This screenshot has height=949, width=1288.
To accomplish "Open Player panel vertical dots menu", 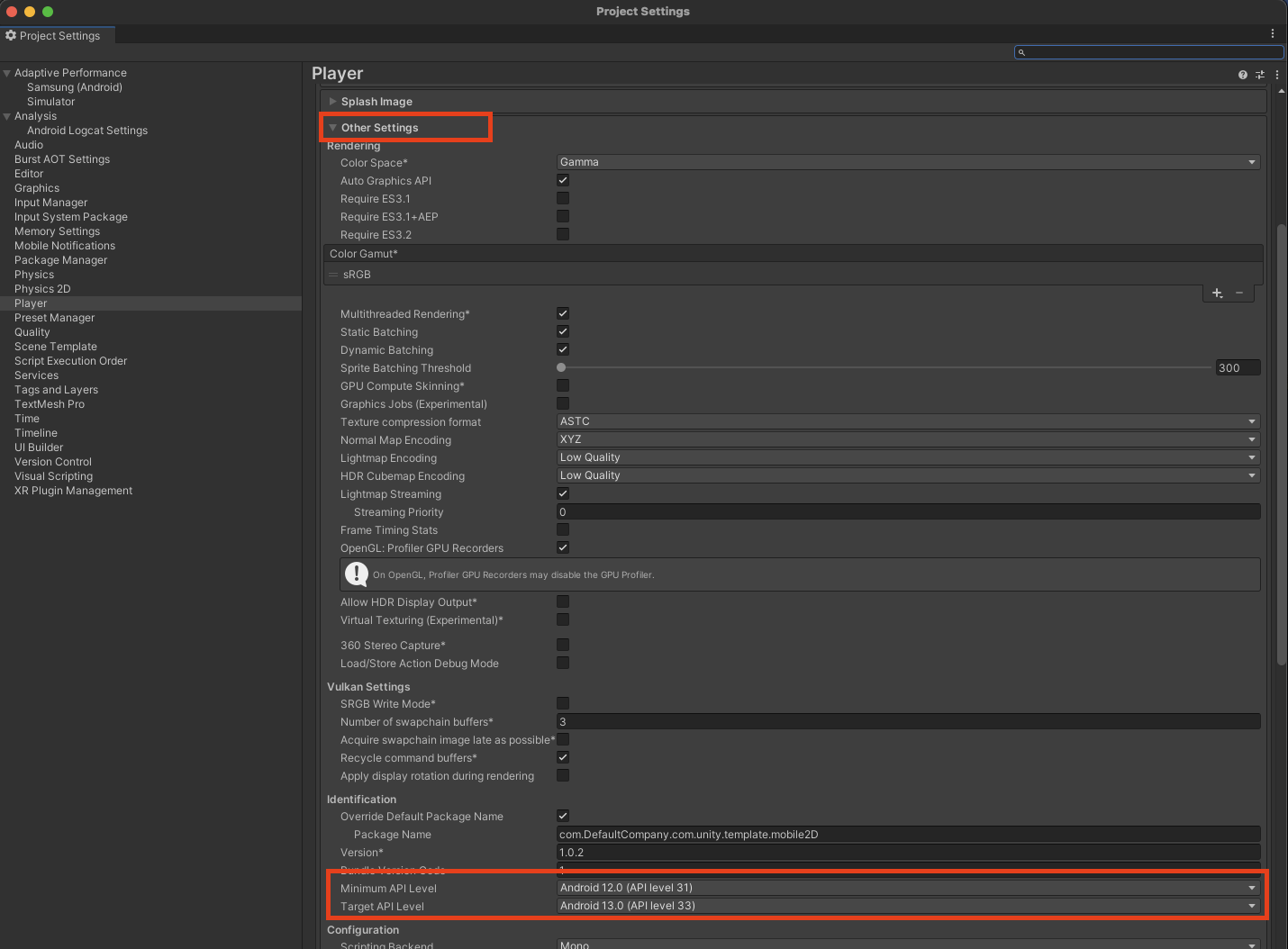I will pyautogui.click(x=1277, y=75).
